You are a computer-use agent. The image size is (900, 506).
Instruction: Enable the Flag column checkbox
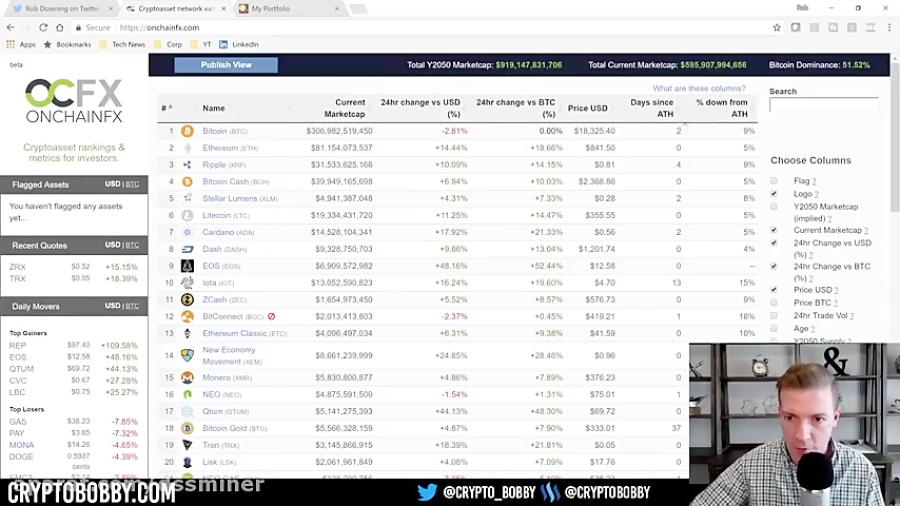coord(774,181)
